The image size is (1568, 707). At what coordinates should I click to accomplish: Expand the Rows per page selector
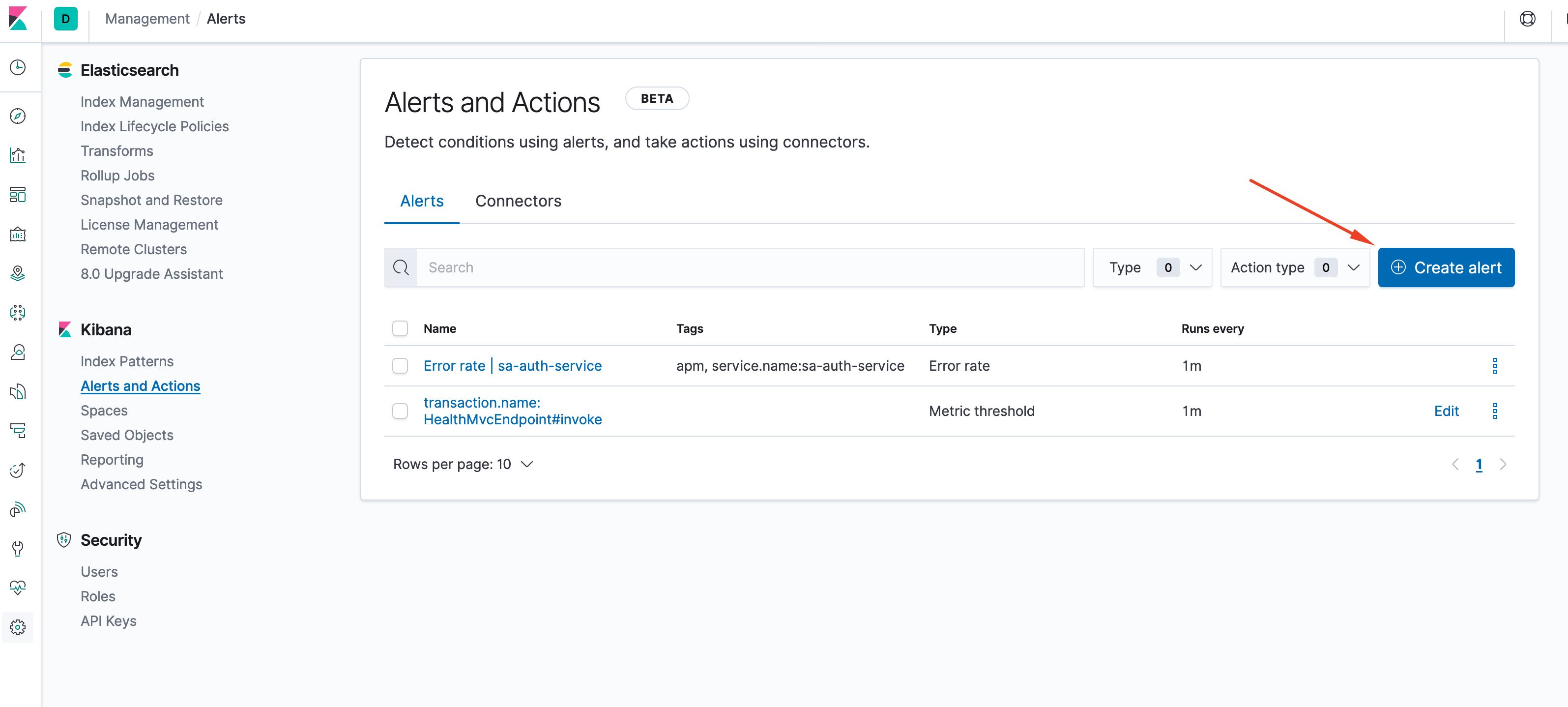[x=463, y=464]
